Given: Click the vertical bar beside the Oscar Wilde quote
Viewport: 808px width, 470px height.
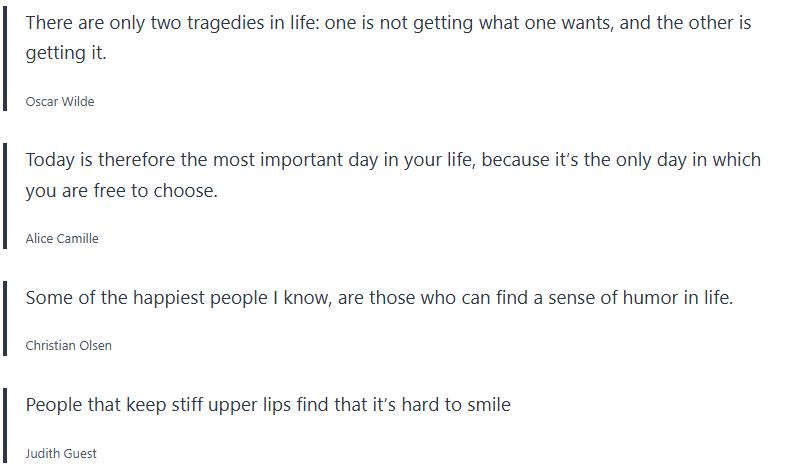Looking at the screenshot, I should [x=6, y=60].
